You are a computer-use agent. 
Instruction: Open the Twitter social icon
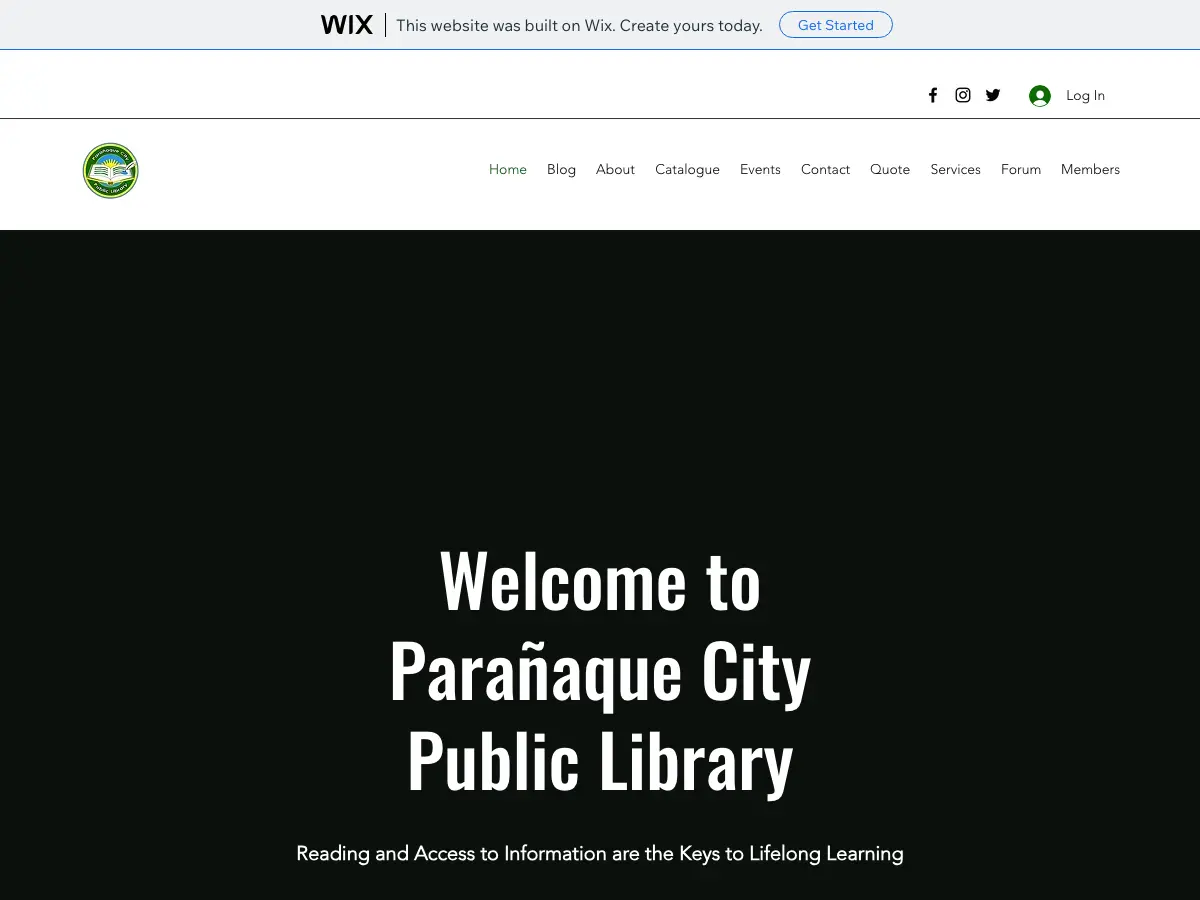pos(993,95)
